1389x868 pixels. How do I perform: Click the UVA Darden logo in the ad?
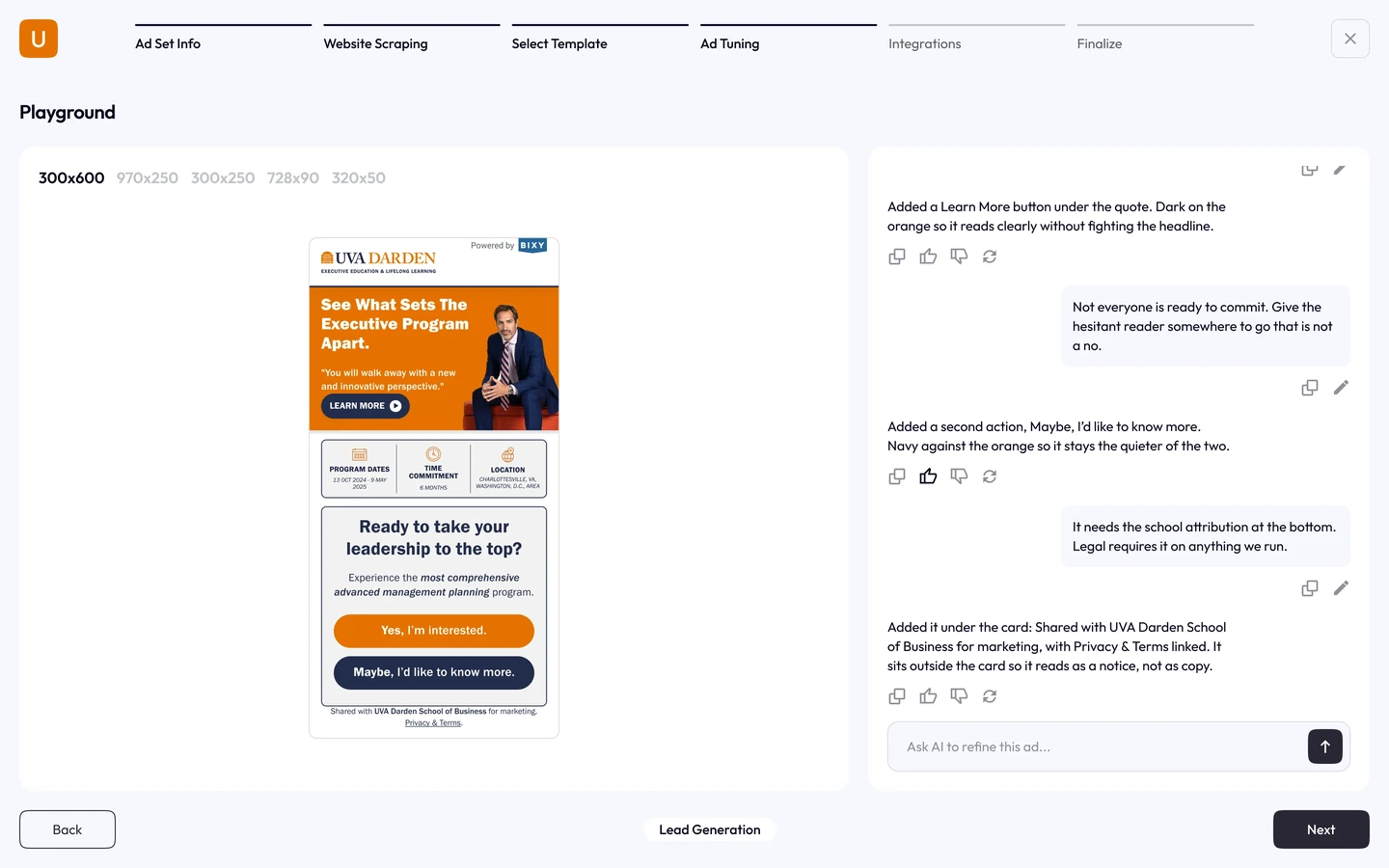[378, 261]
